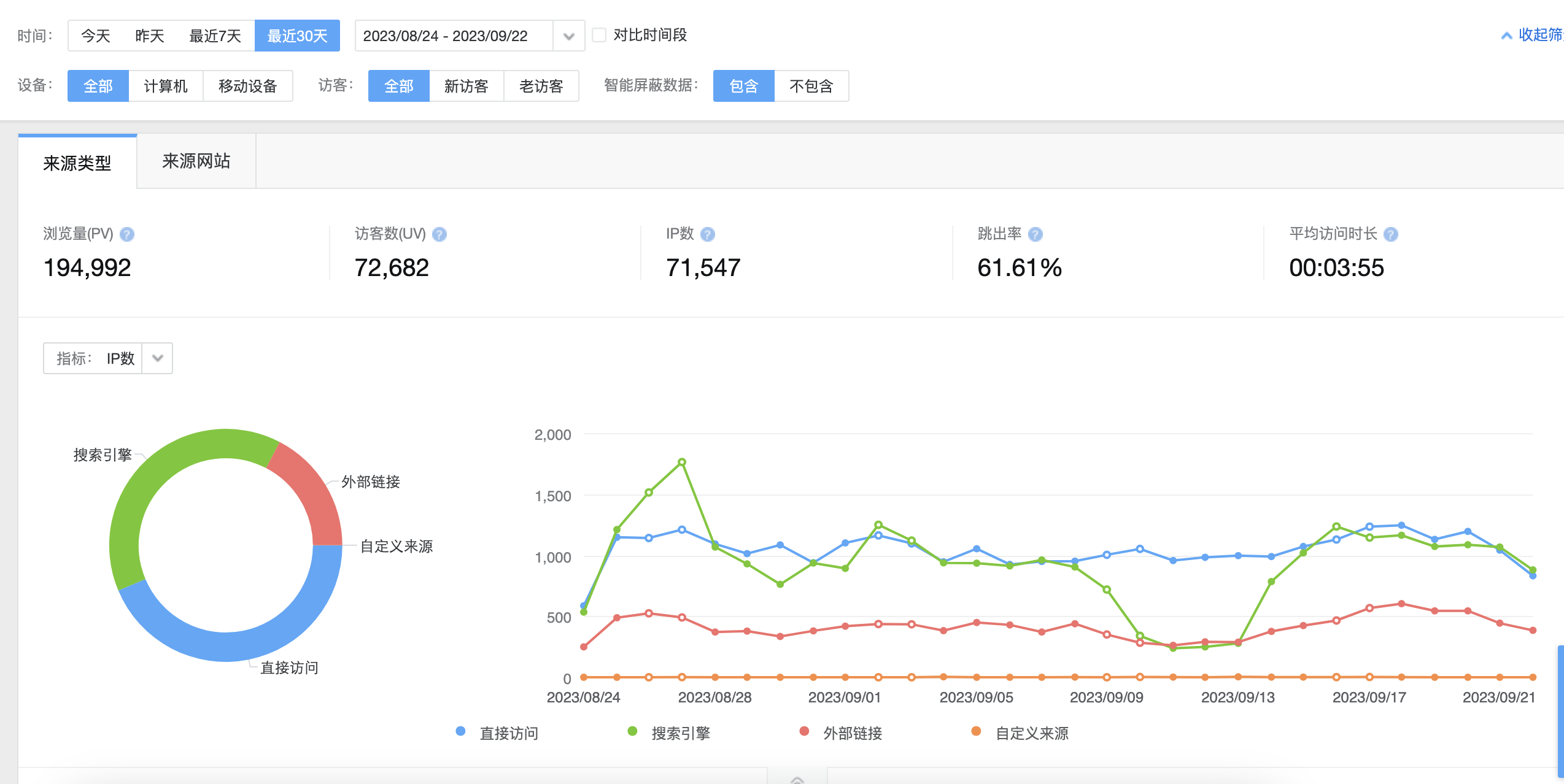The image size is (1564, 784).
Task: Switch to the 来源网站 tab
Action: coord(196,161)
